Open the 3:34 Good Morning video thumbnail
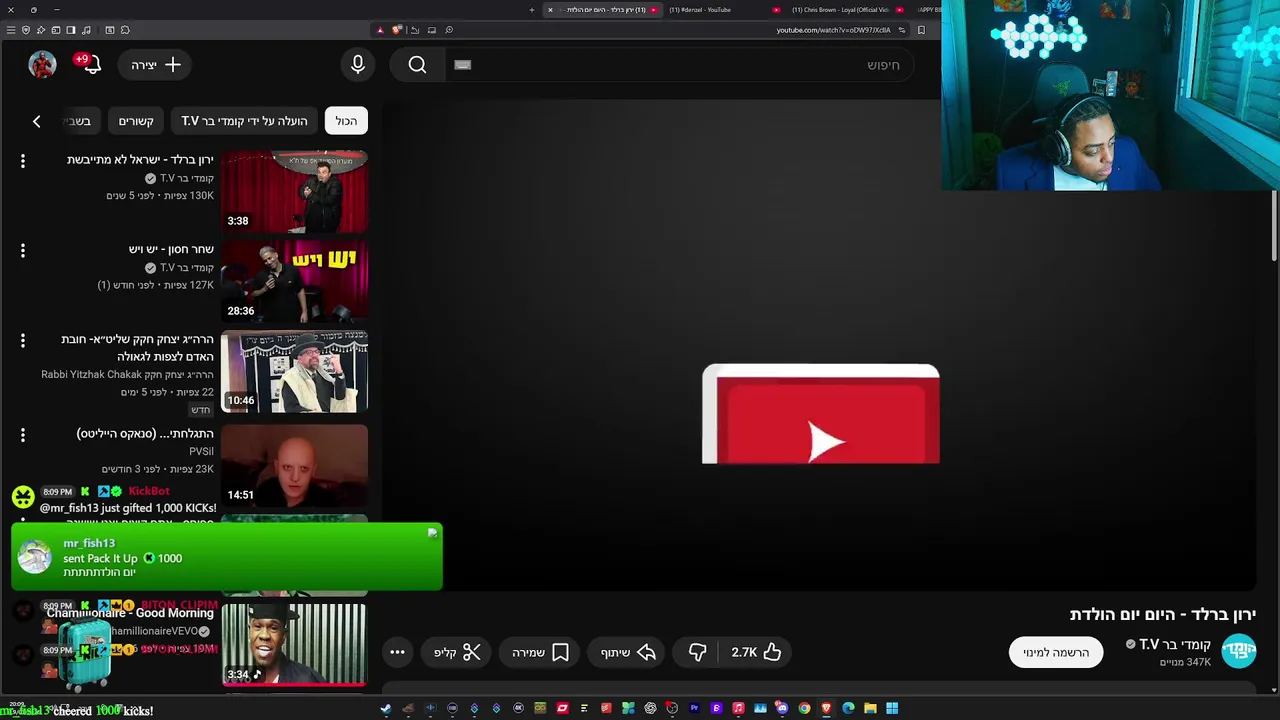Screen dimensions: 1280x720 point(294,645)
